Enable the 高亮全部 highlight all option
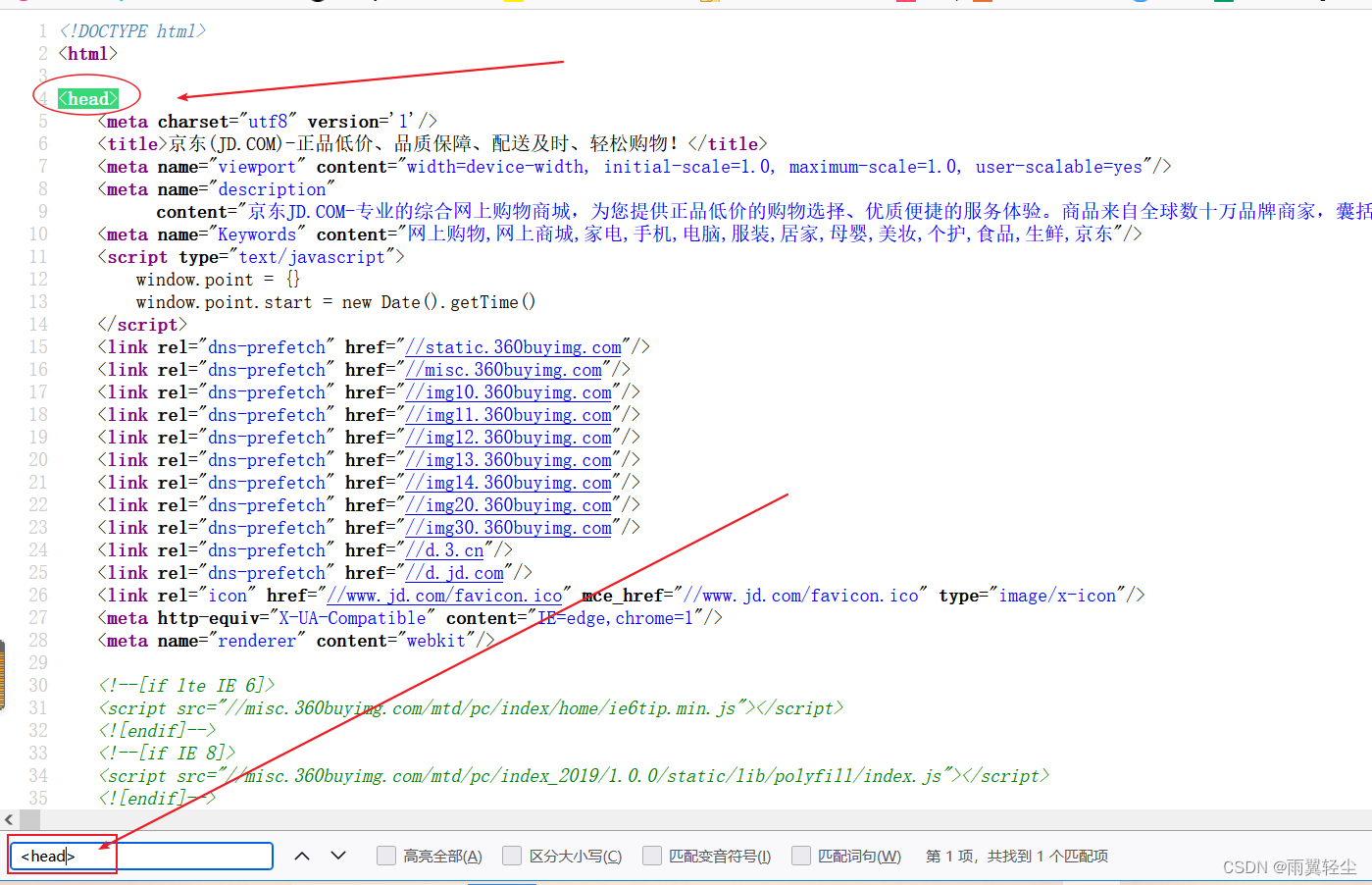This screenshot has height=885, width=1372. (x=386, y=856)
